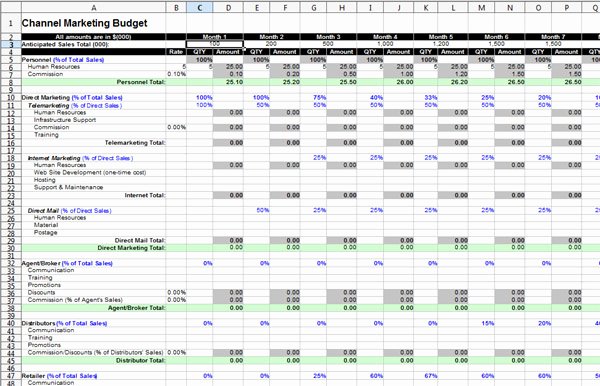Viewport: 600px width, 386px height.
Task: Select Web Site Development (one-time cost) row
Action: (x=90, y=173)
